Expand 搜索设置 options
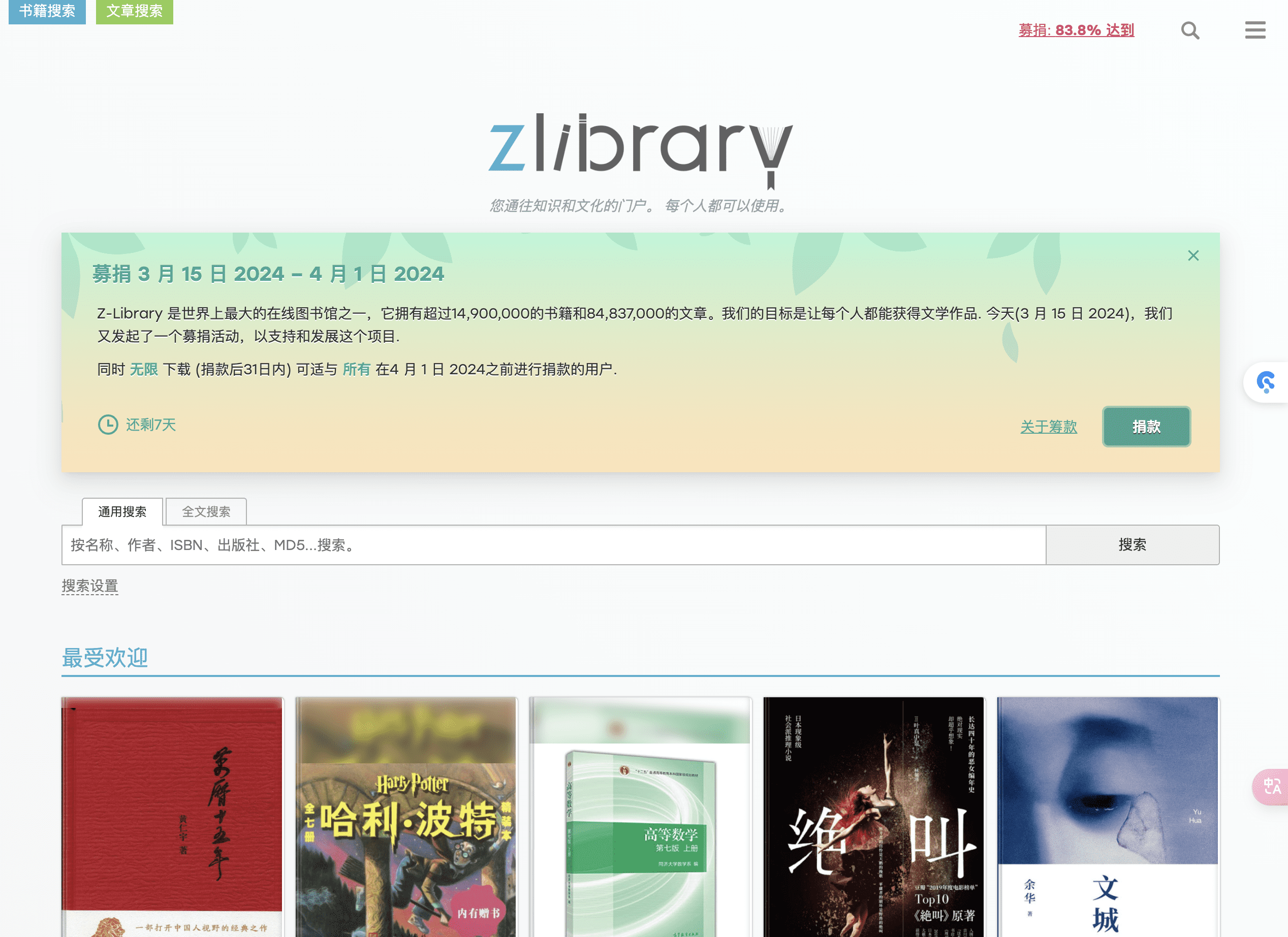1288x937 pixels. tap(90, 586)
